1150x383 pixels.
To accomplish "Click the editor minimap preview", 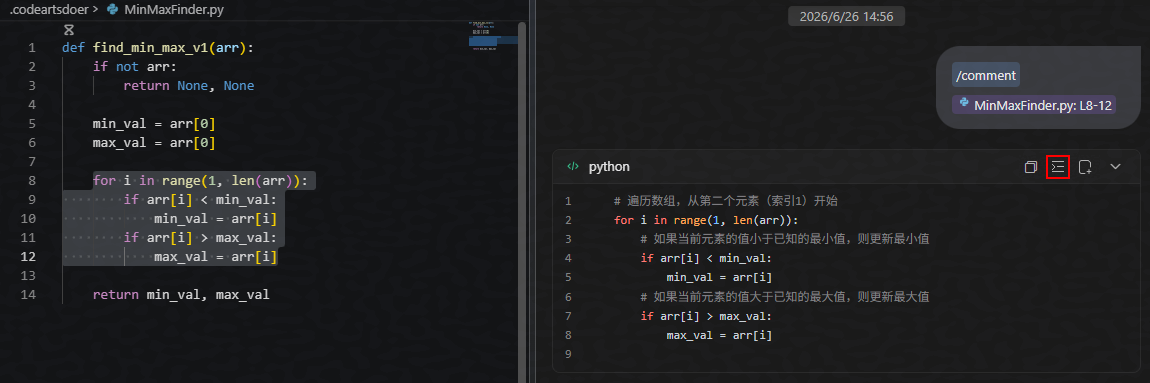I will [492, 37].
